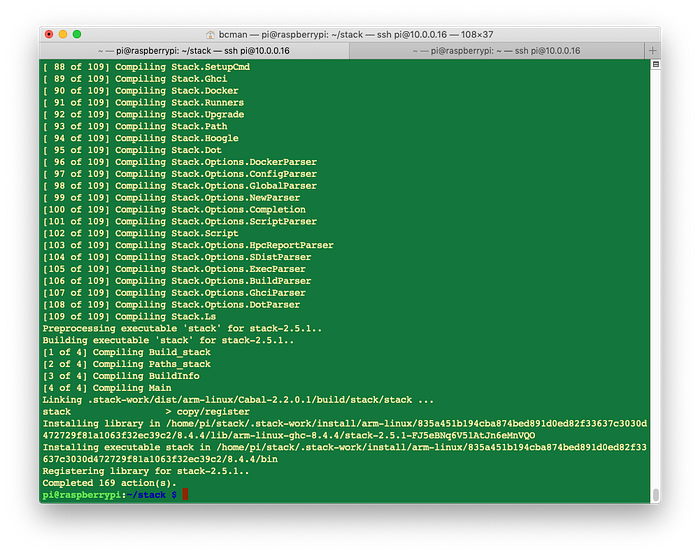Image resolution: width=700 pixels, height=555 pixels.
Task: Click the line 'Compiling Stack.Docker'
Action: (141, 91)
